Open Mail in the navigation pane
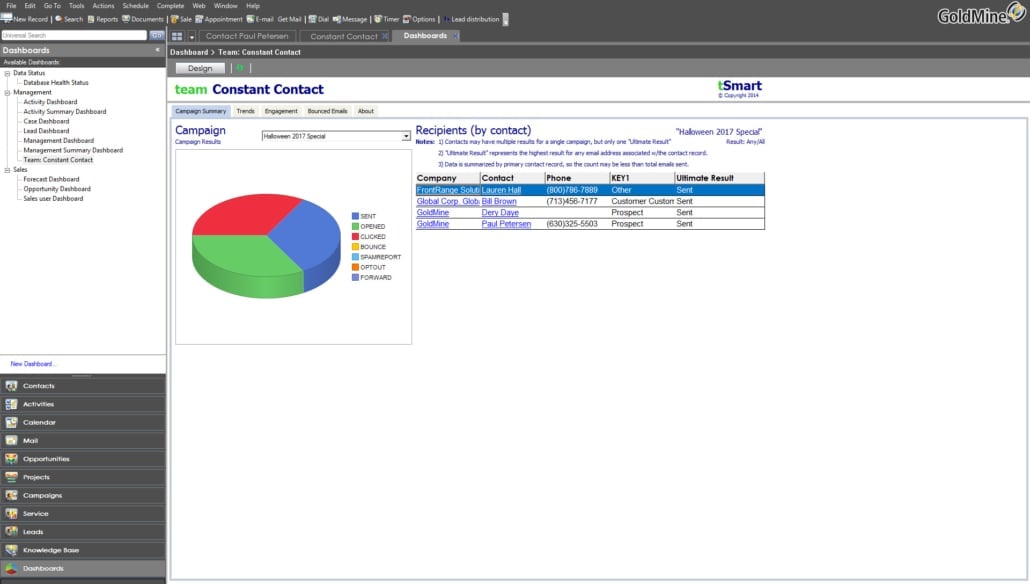 [83, 441]
